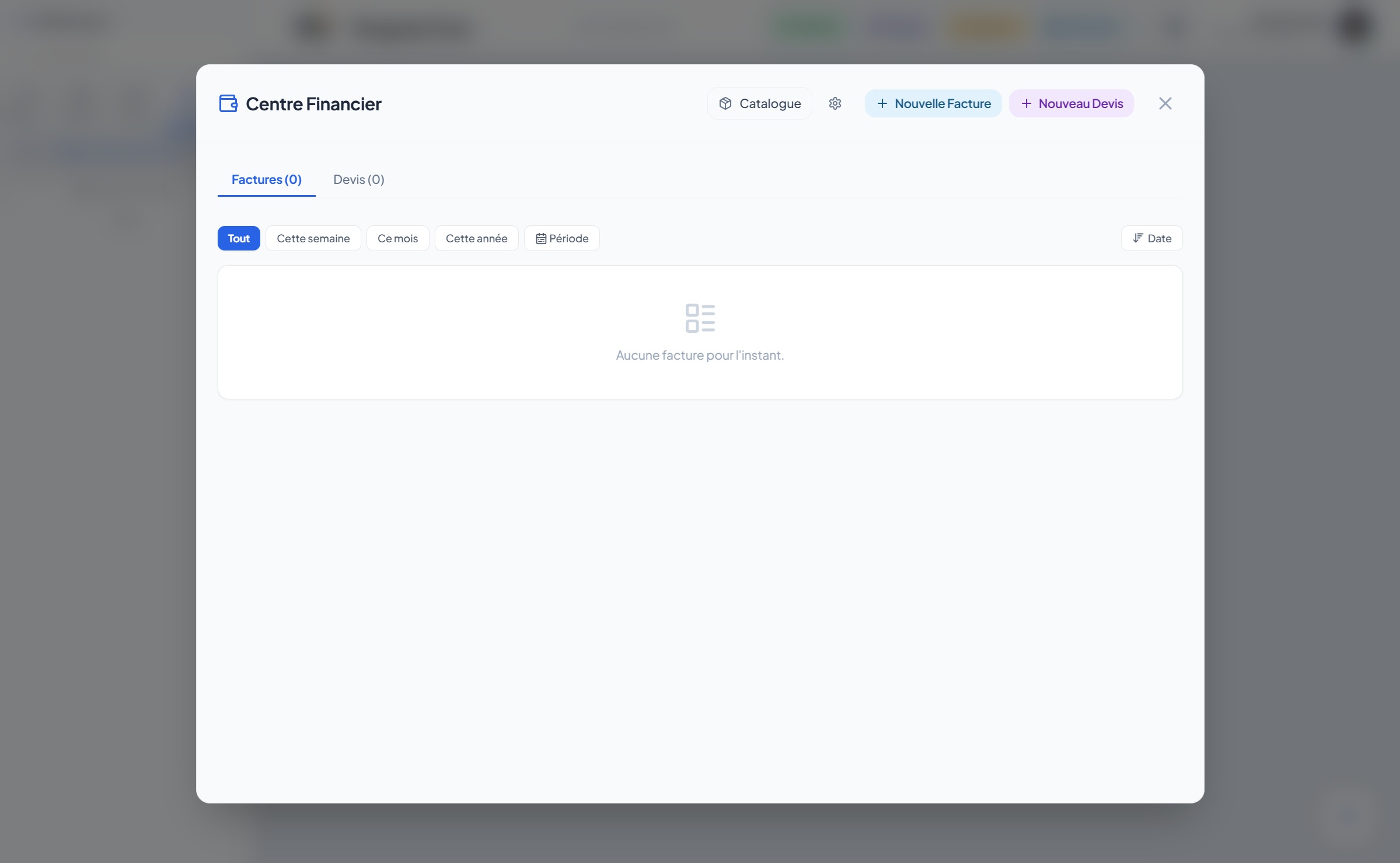Screen dimensions: 1400x863
Task: Click the blurred orange button behind dialog
Action: [x=987, y=27]
